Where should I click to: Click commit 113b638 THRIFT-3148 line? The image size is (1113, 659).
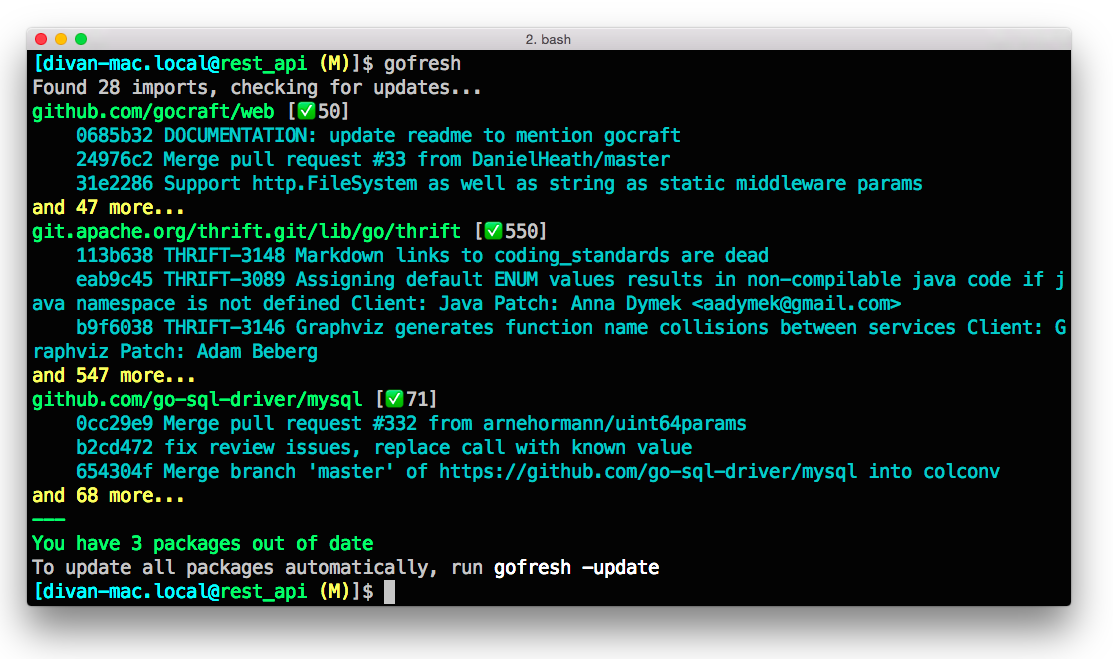[x=422, y=256]
